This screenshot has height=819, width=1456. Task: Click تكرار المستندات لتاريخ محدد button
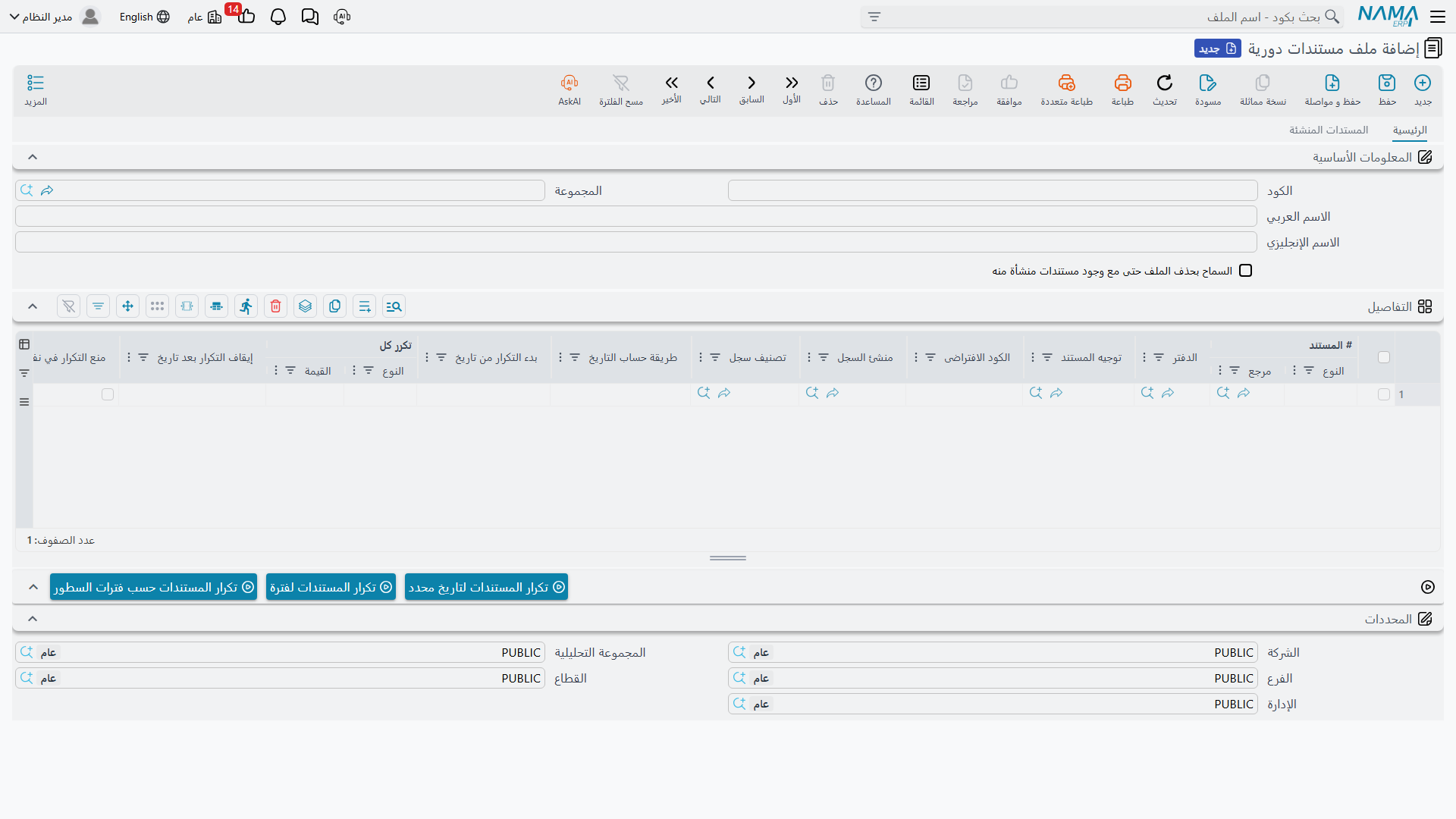pos(486,587)
